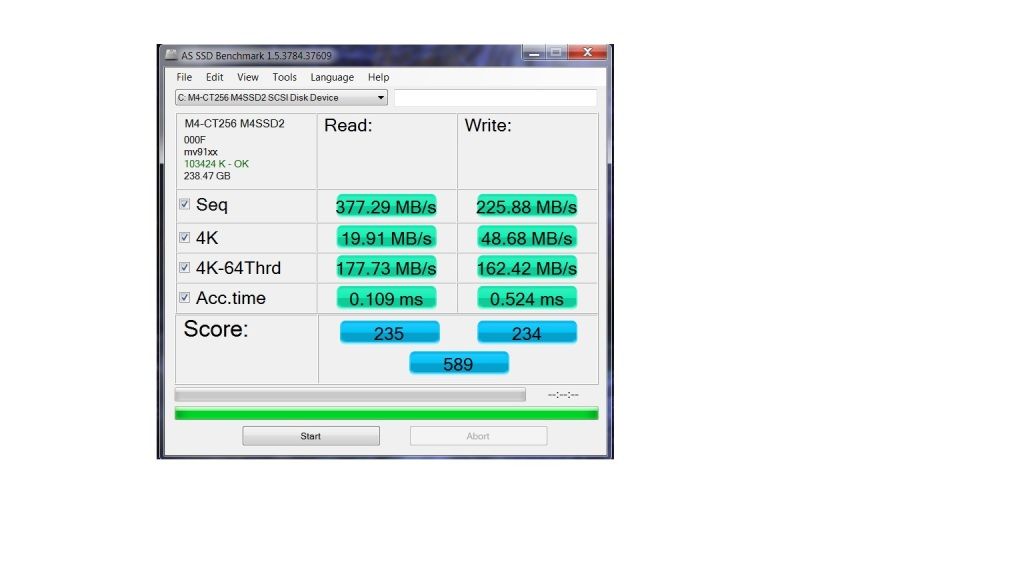Image resolution: width=1024 pixels, height=576 pixels.
Task: Click the Write: column header
Action: click(488, 125)
